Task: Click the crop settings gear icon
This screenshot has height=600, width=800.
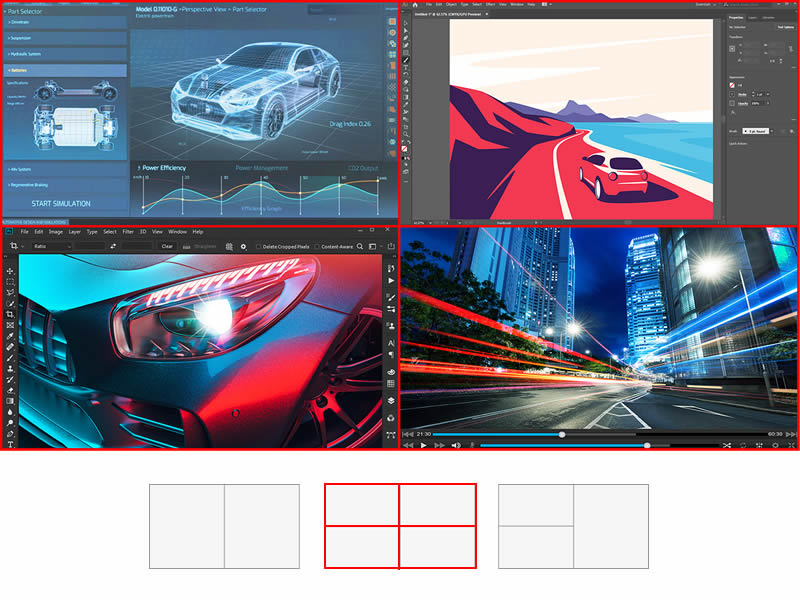Action: pos(243,246)
